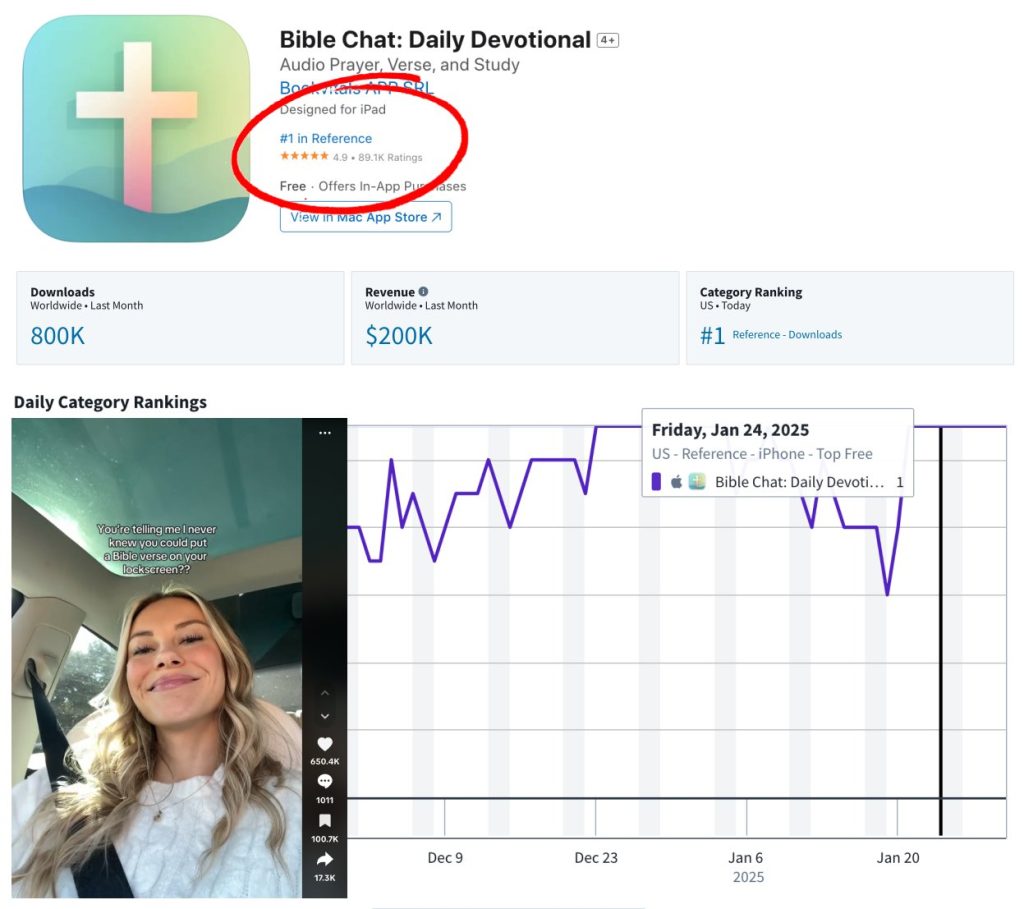Click the Dec 23 date on chart axis
The width and height of the screenshot is (1024, 909).
coord(596,858)
